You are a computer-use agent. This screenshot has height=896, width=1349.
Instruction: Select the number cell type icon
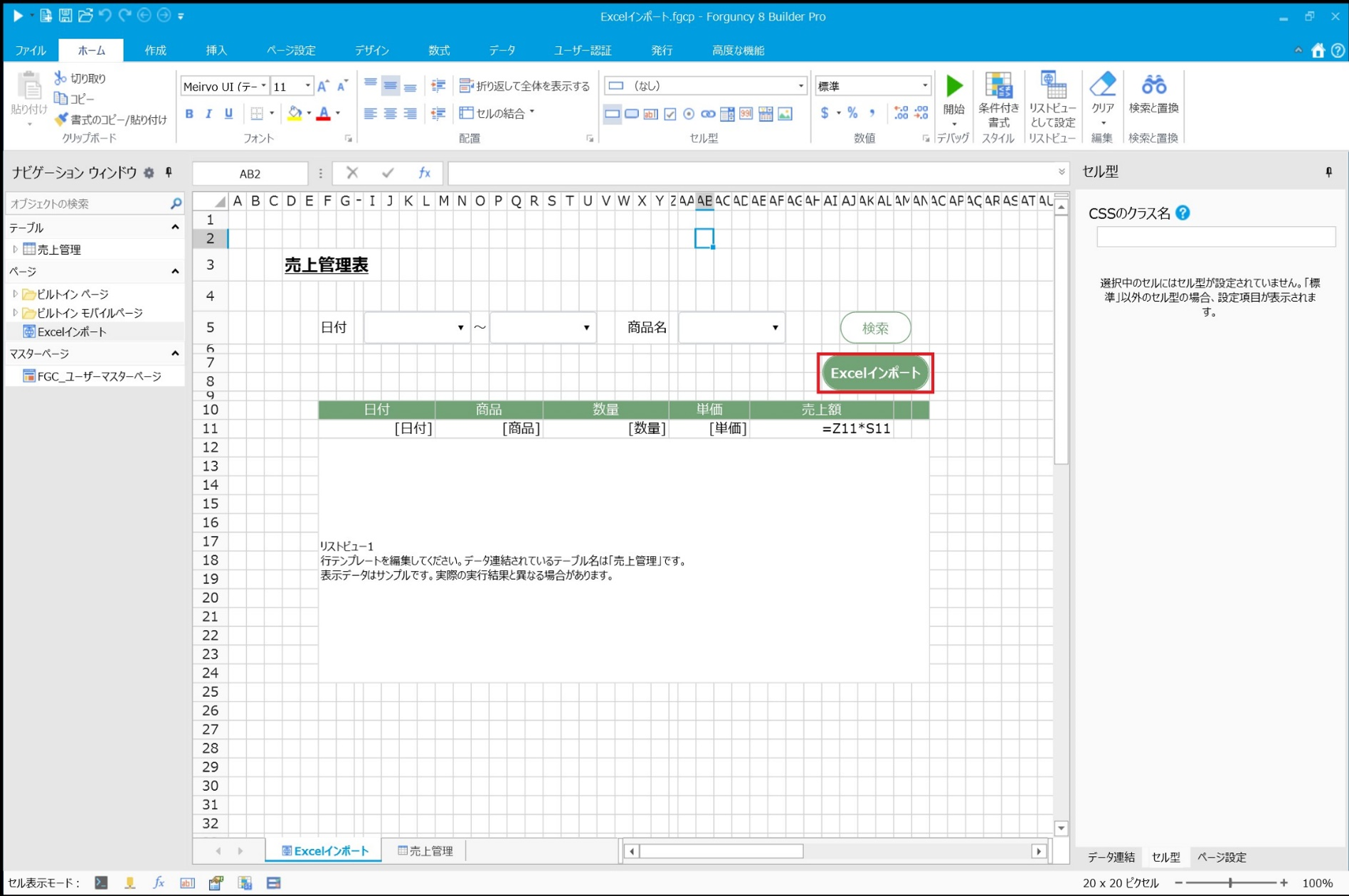click(746, 114)
